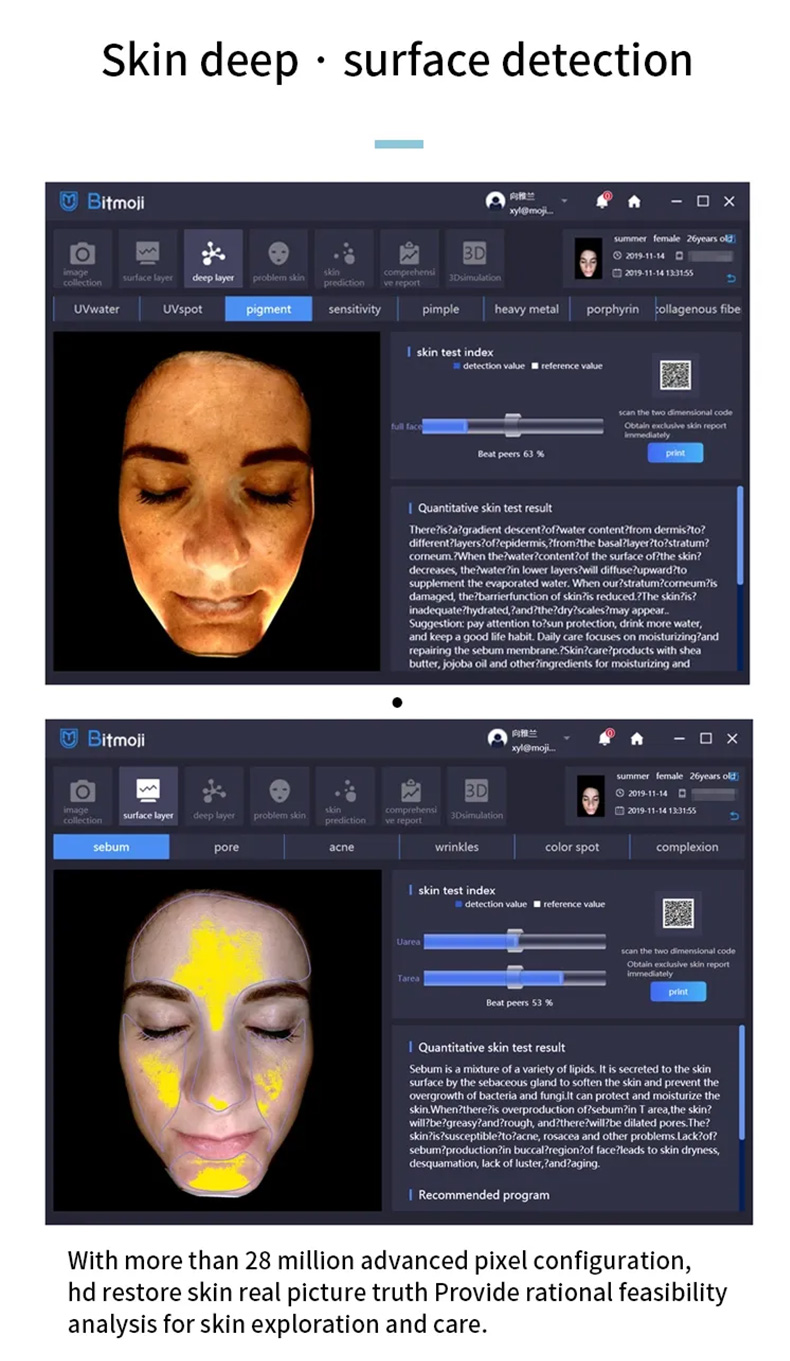Expand account dropdown arrow in the sebum window
The height and width of the screenshot is (1361, 790).
click(566, 738)
